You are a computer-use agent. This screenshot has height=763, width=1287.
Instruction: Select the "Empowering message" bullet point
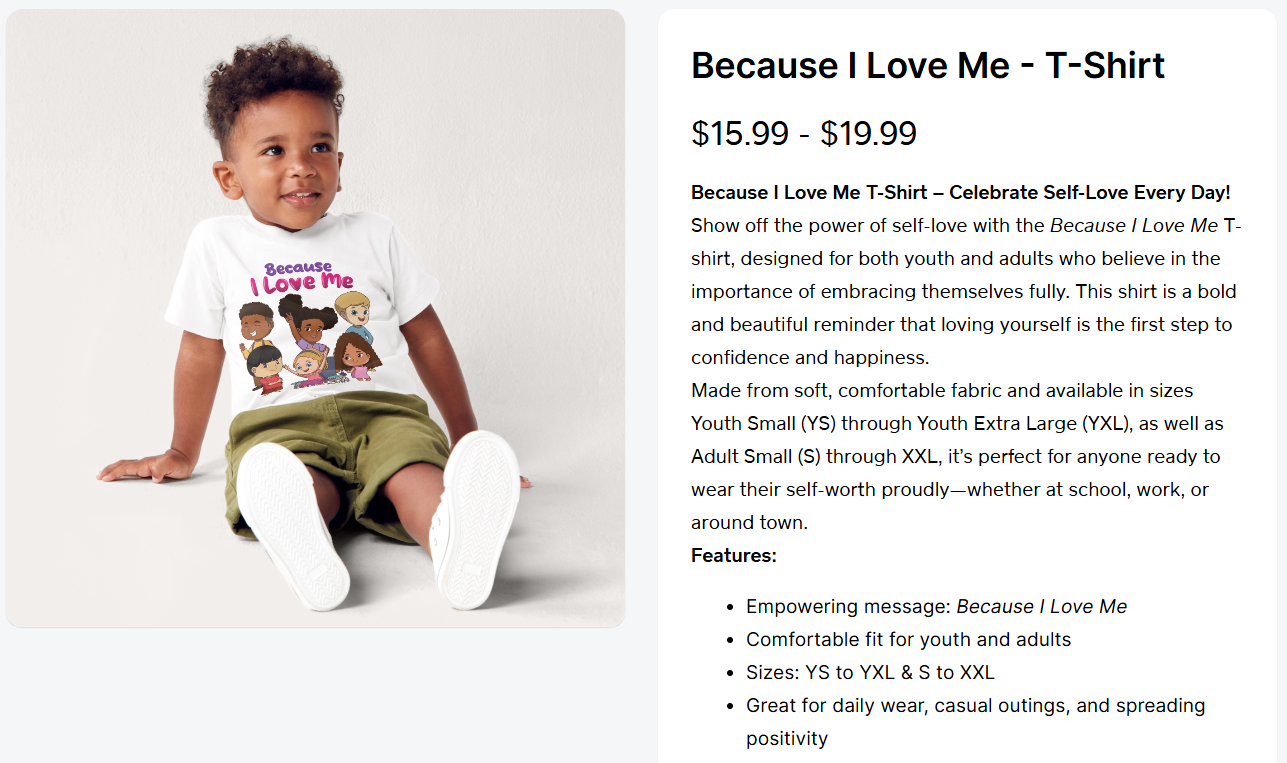(936, 607)
